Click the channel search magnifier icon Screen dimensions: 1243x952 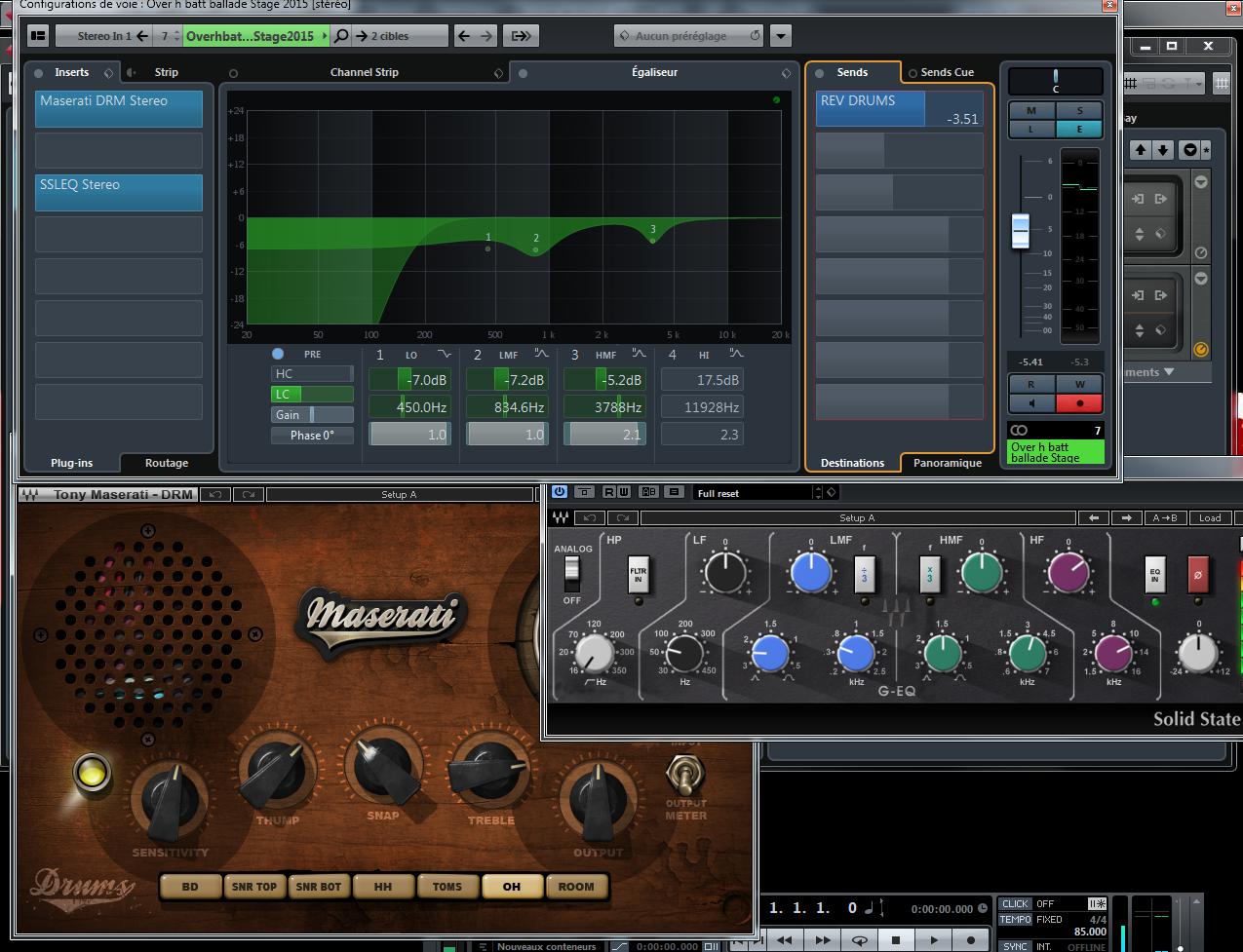click(x=340, y=36)
